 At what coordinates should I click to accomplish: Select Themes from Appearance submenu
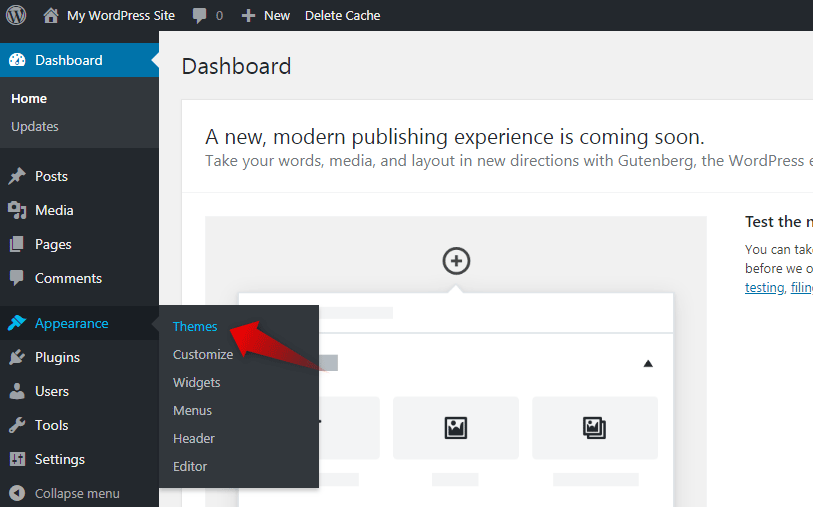[x=195, y=326]
